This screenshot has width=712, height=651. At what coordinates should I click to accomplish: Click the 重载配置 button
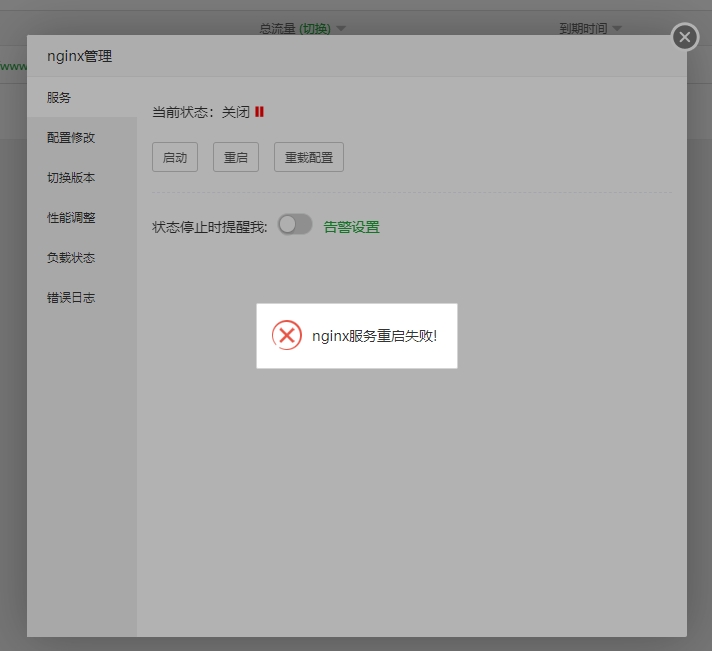309,157
